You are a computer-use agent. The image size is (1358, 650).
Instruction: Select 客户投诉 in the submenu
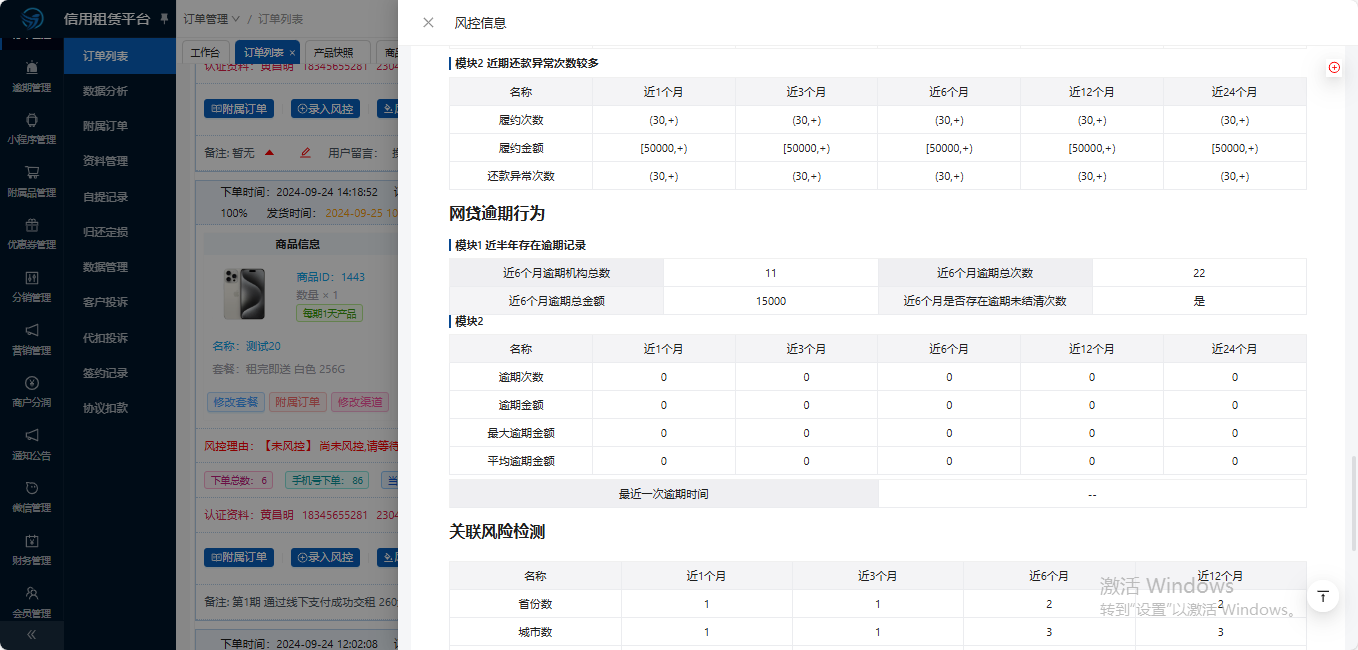pos(105,302)
